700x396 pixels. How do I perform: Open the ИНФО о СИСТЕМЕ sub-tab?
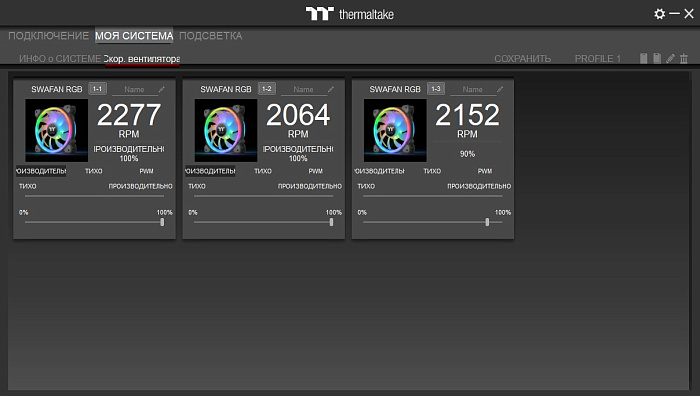click(x=60, y=59)
